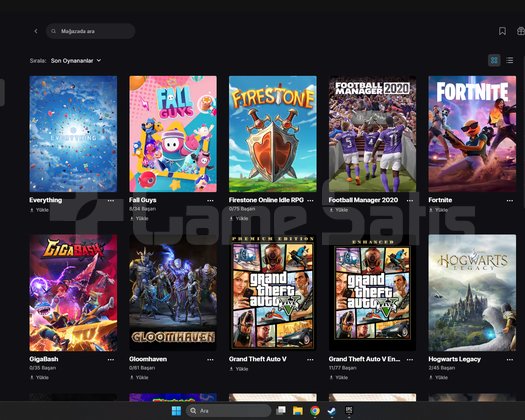Image resolution: width=525 pixels, height=420 pixels.
Task: Open the Hogwarts Legacy cover
Action: click(472, 293)
